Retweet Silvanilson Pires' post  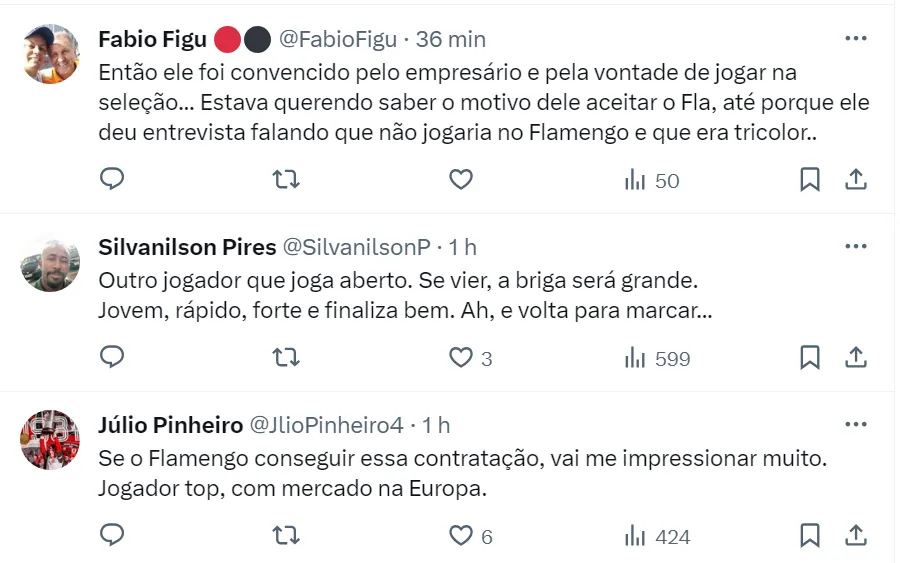(286, 358)
